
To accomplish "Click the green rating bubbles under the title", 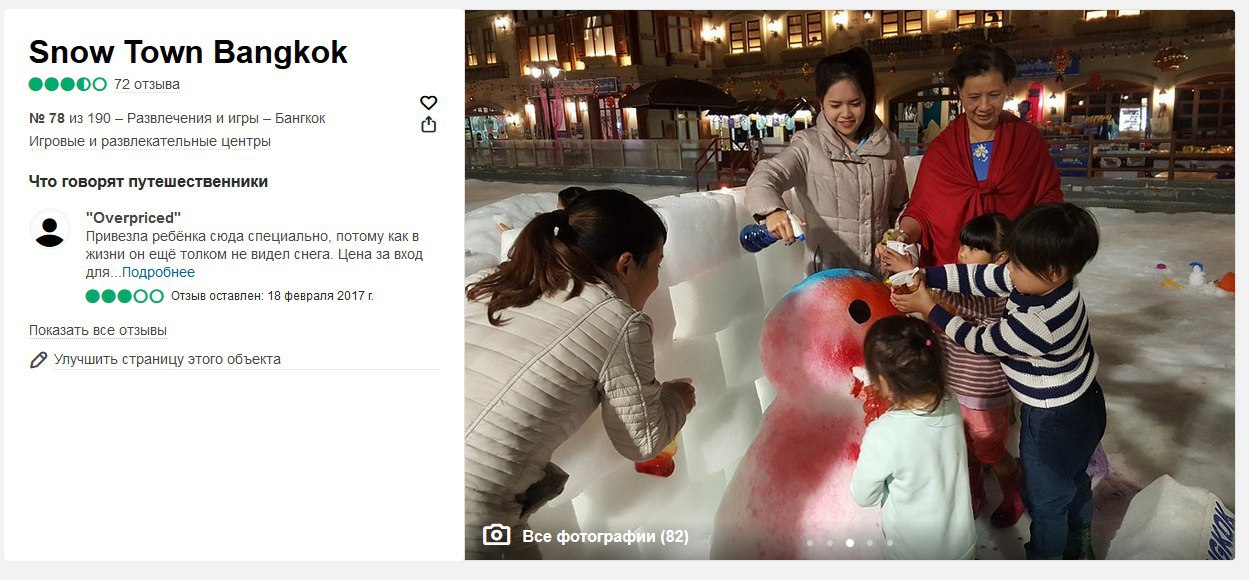I will tap(67, 84).
